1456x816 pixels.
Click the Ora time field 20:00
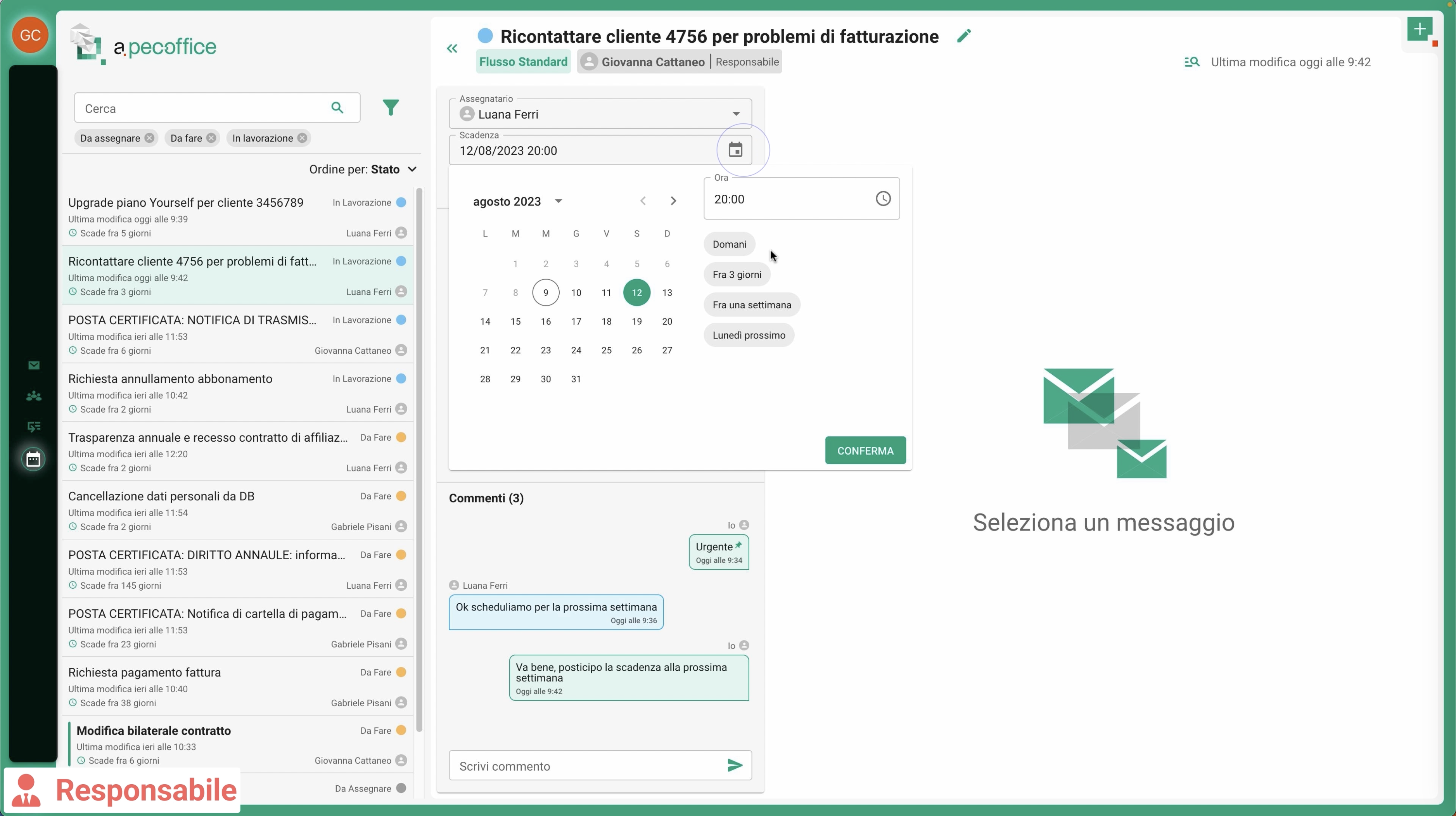click(x=801, y=198)
